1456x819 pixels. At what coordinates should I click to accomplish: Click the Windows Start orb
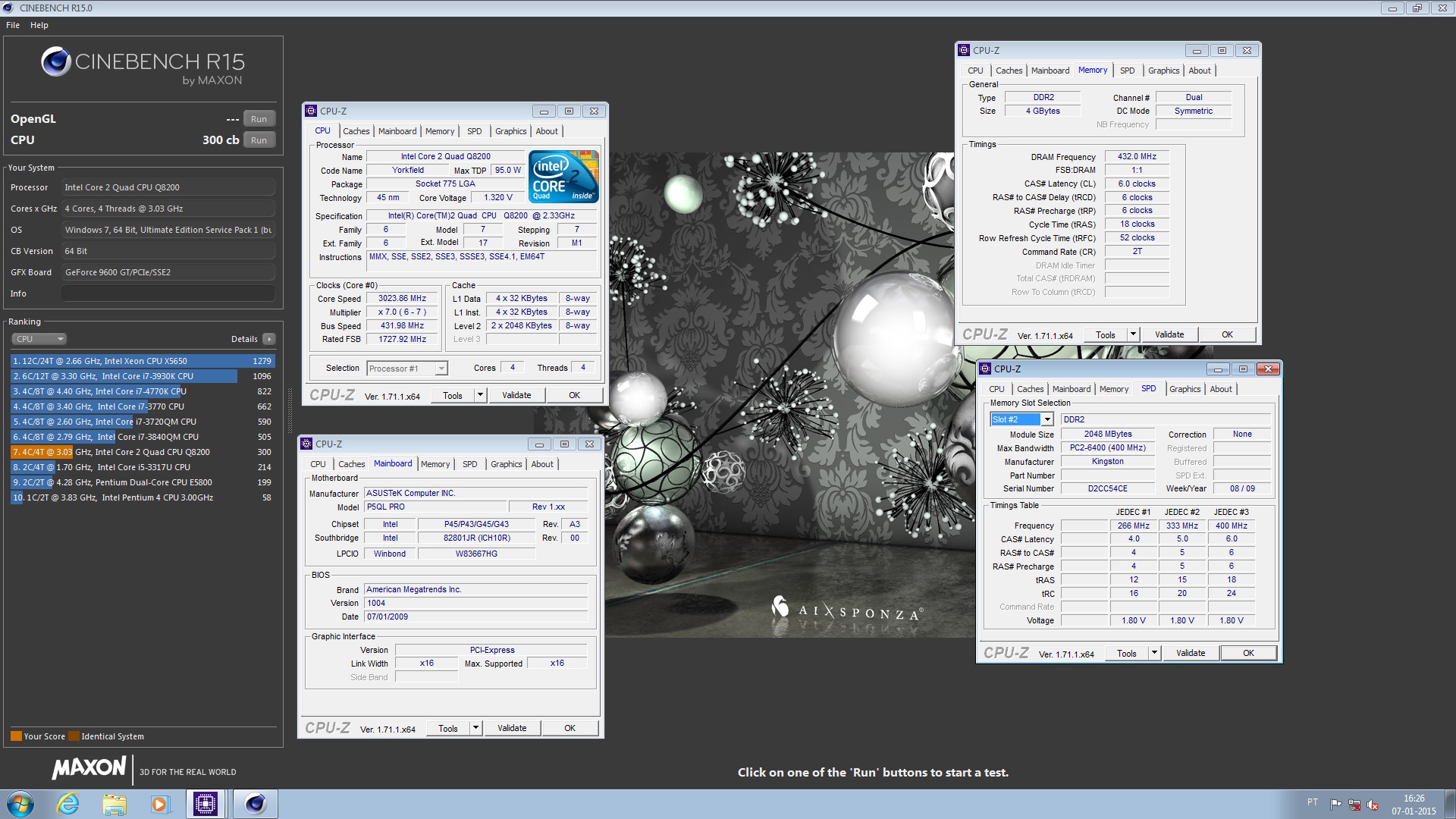coord(20,804)
